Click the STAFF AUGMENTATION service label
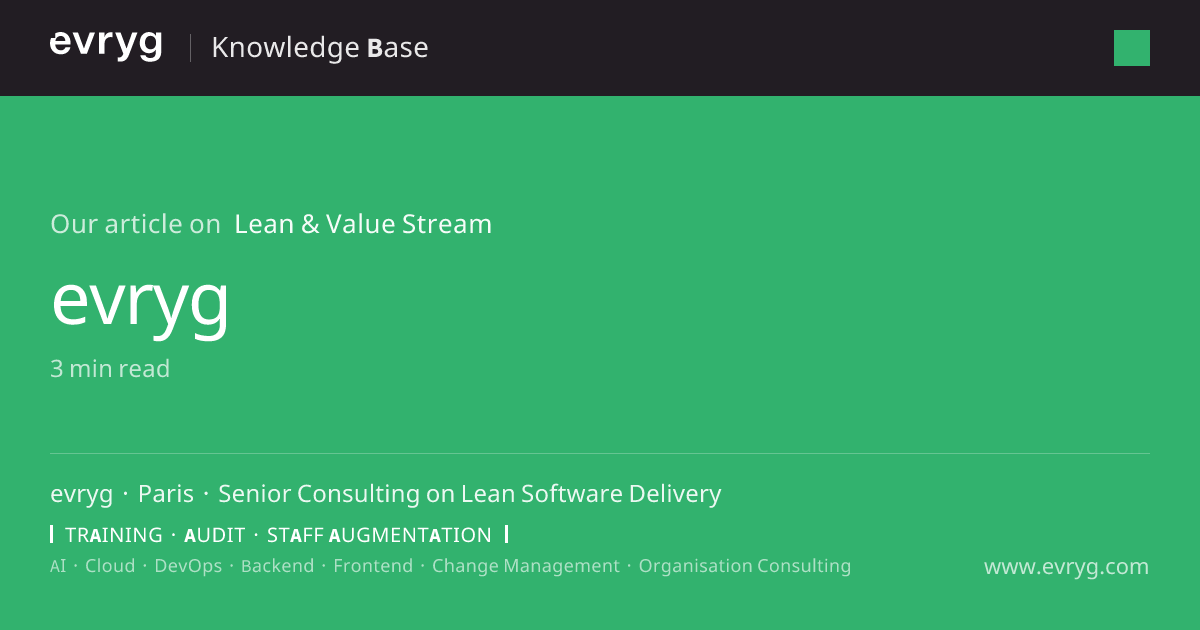The width and height of the screenshot is (1200, 630). 379,535
